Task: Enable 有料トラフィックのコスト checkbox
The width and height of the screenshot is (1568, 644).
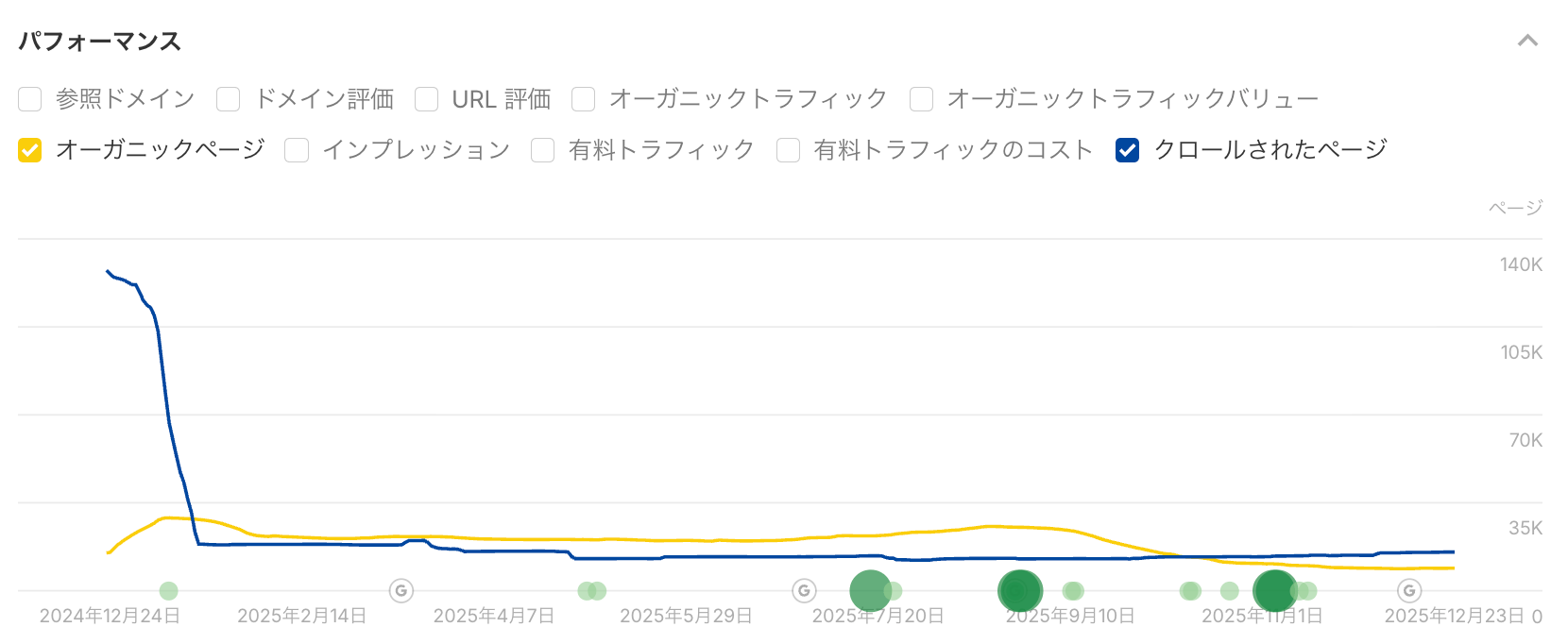Action: click(789, 150)
